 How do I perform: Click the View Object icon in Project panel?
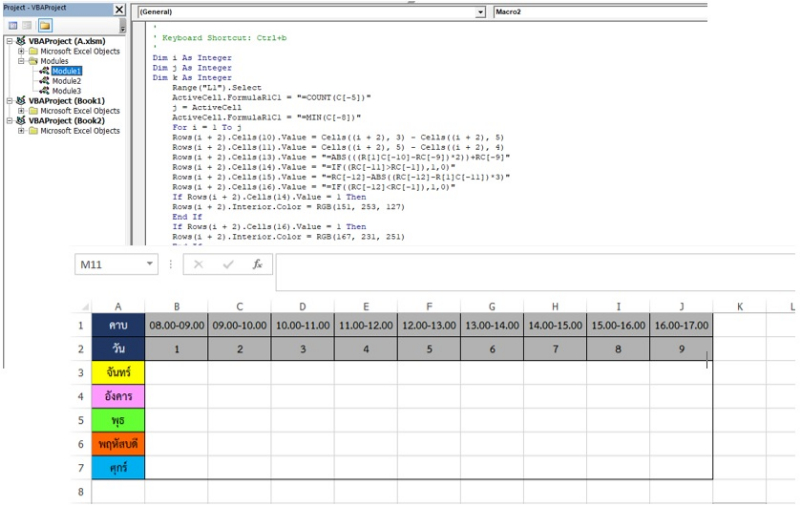click(x=27, y=26)
